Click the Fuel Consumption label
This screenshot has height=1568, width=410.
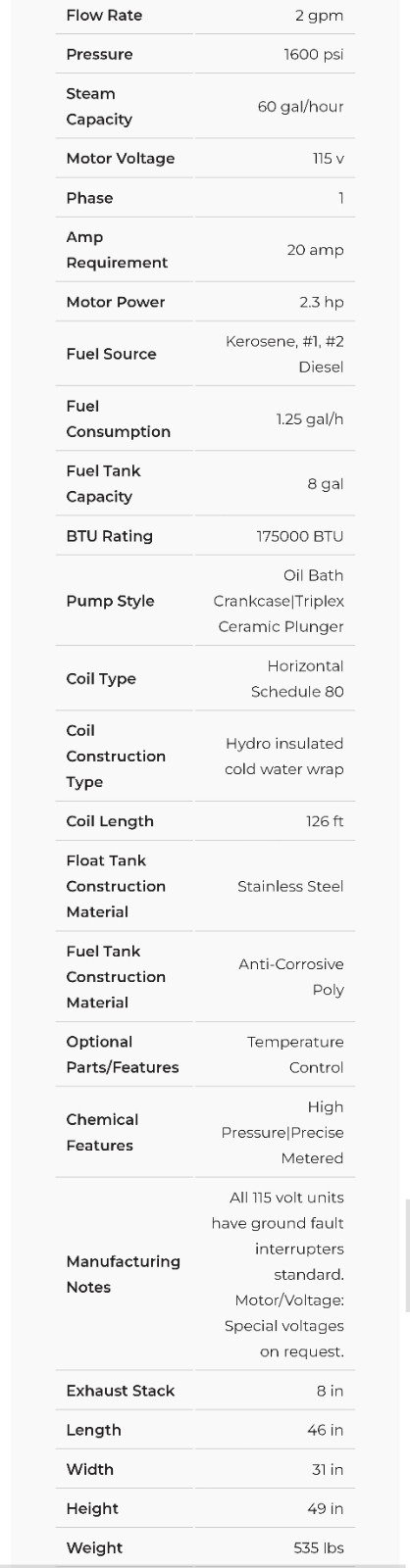[118, 418]
